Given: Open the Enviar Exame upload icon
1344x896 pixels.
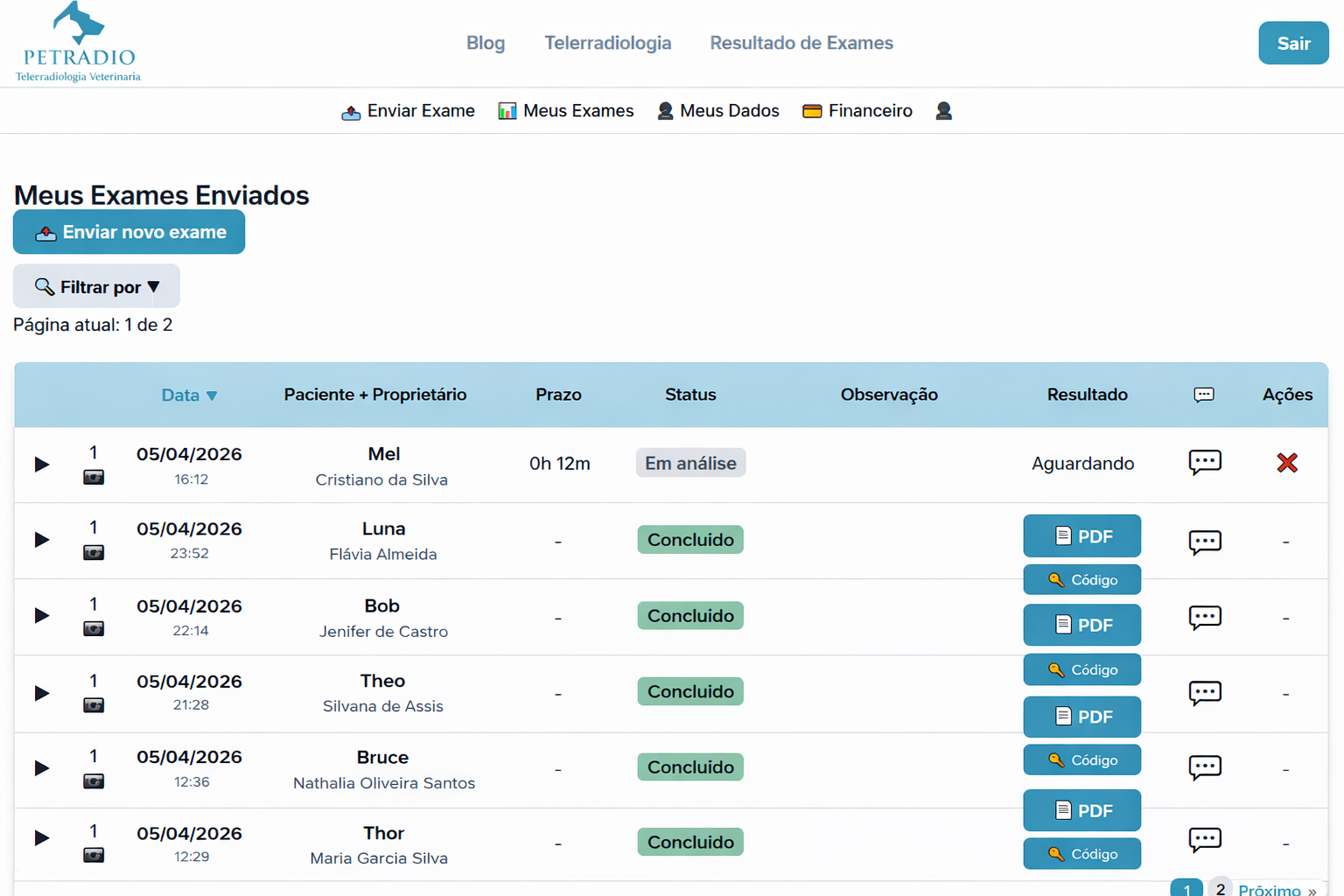Looking at the screenshot, I should [351, 111].
